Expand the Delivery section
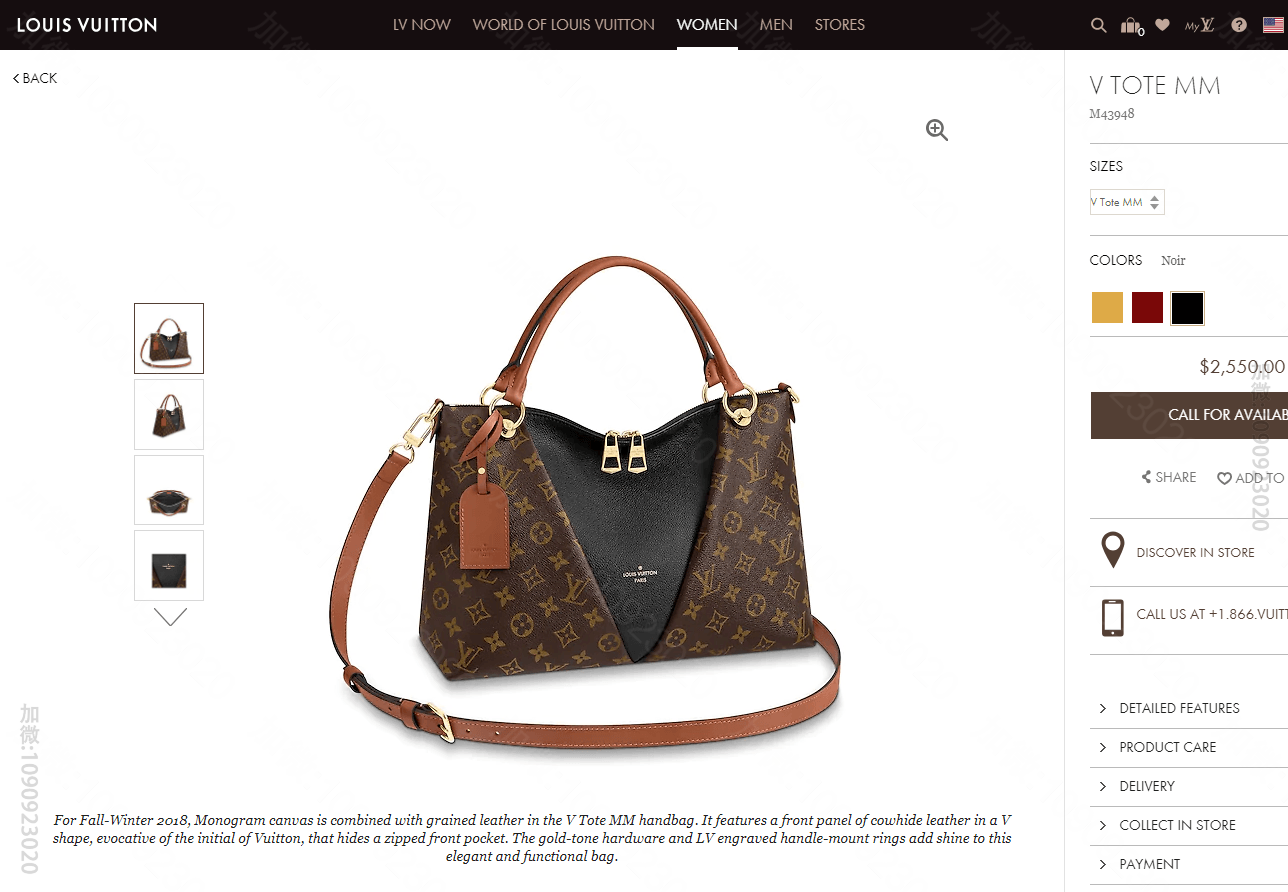The image size is (1288, 892). pos(1189,786)
